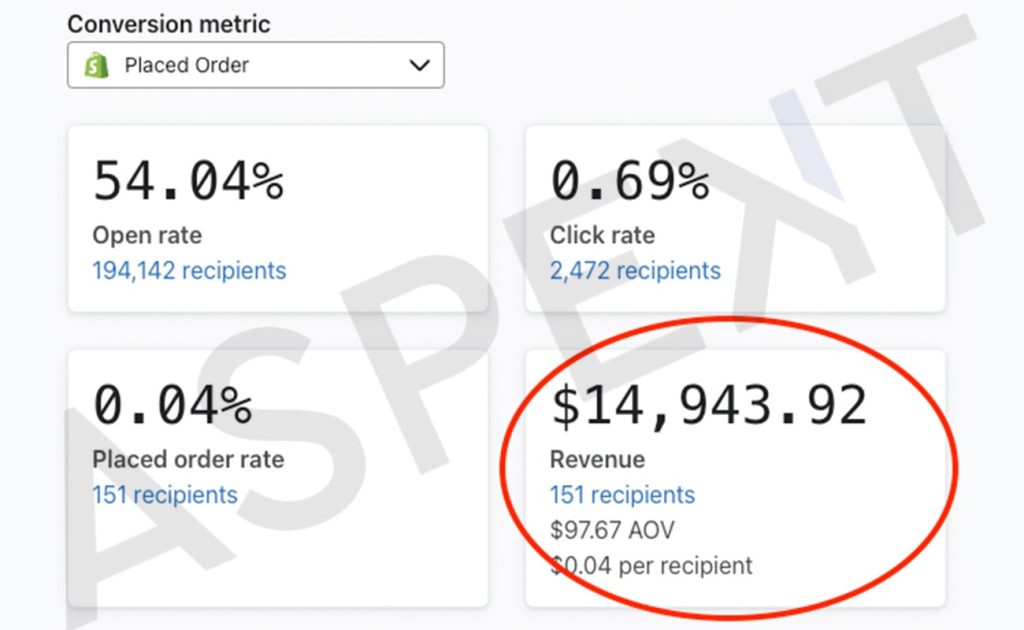1024x630 pixels.
Task: Click the Shopify bag icon in dropdown
Action: click(97, 65)
